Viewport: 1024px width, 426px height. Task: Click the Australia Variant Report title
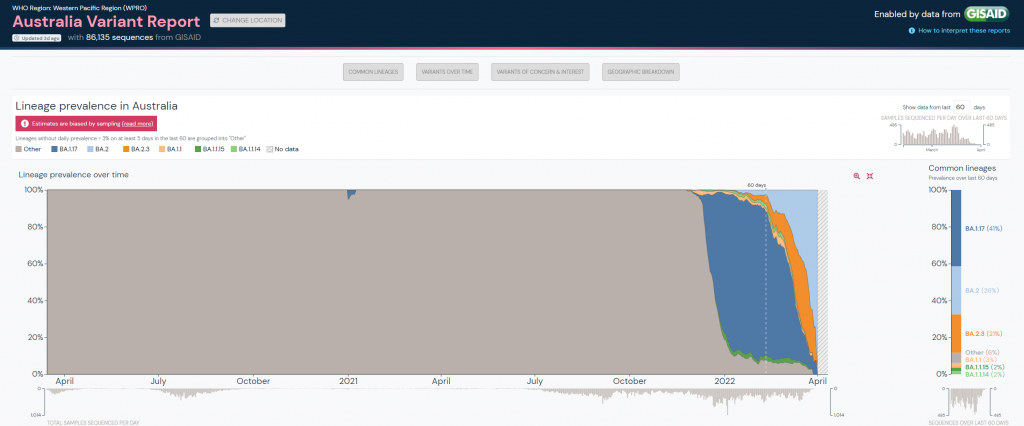click(106, 21)
